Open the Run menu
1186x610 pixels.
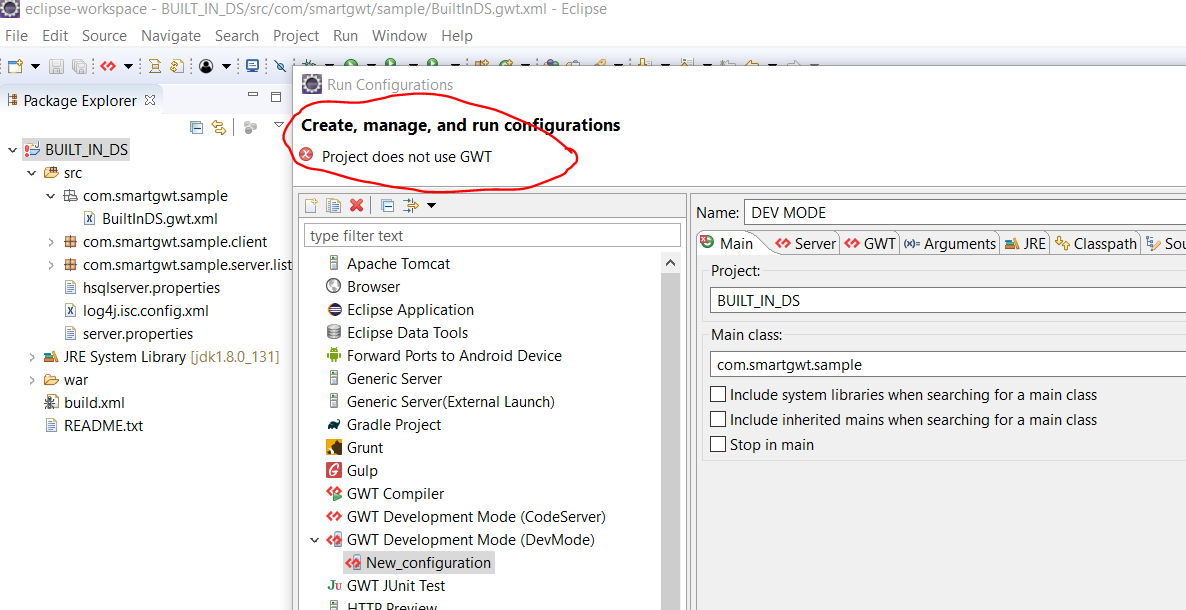point(346,36)
